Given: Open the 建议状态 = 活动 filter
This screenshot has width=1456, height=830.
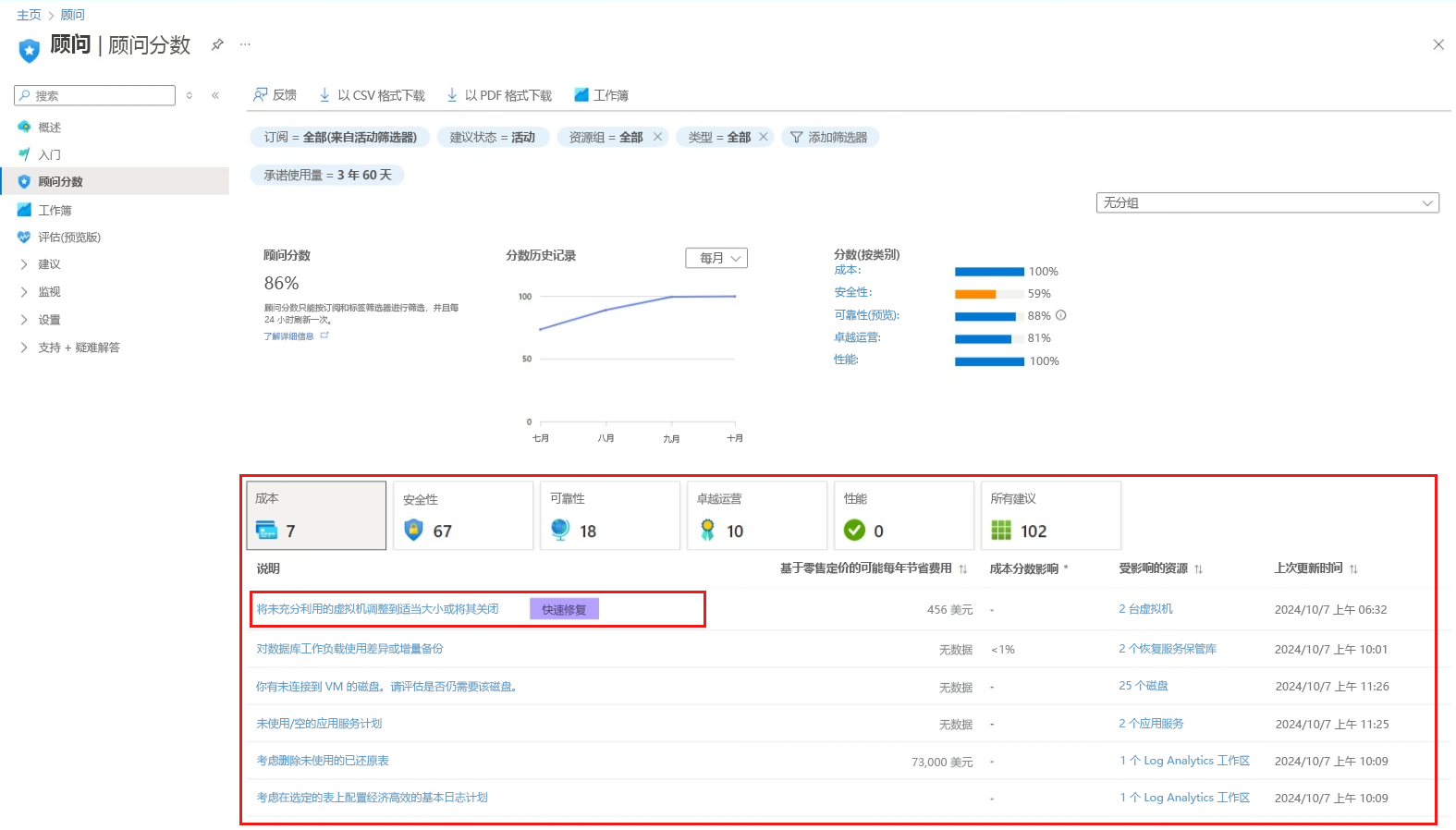Looking at the screenshot, I should tap(493, 137).
